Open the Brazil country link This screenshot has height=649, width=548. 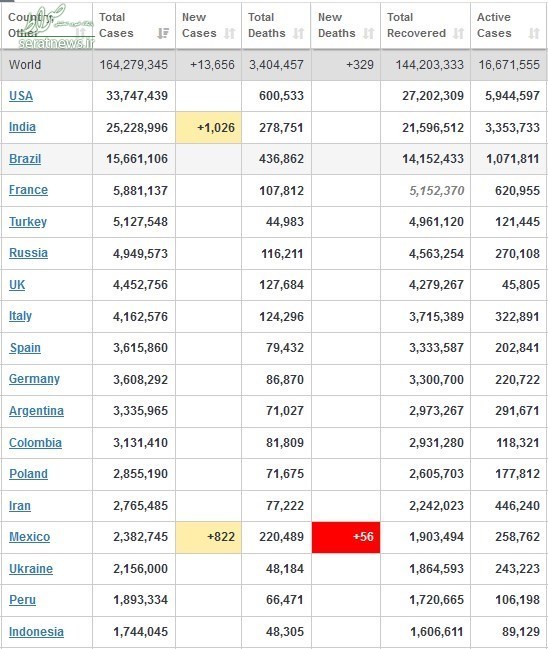25,159
